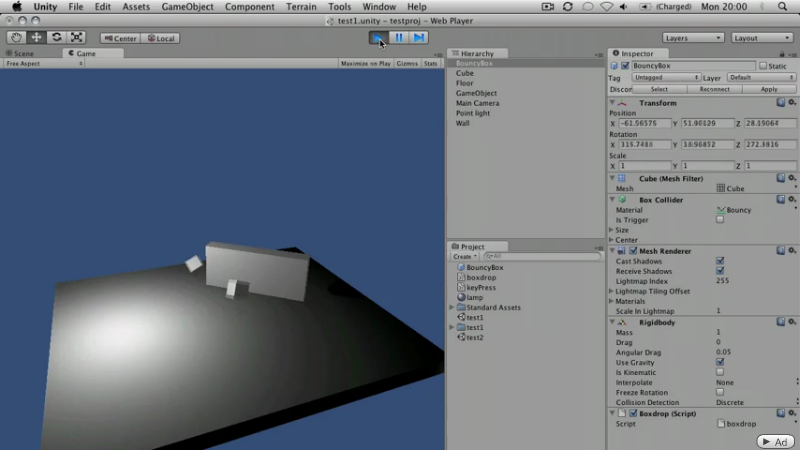The width and height of the screenshot is (800, 450).
Task: Open Transform component gear menu
Action: coord(792,103)
